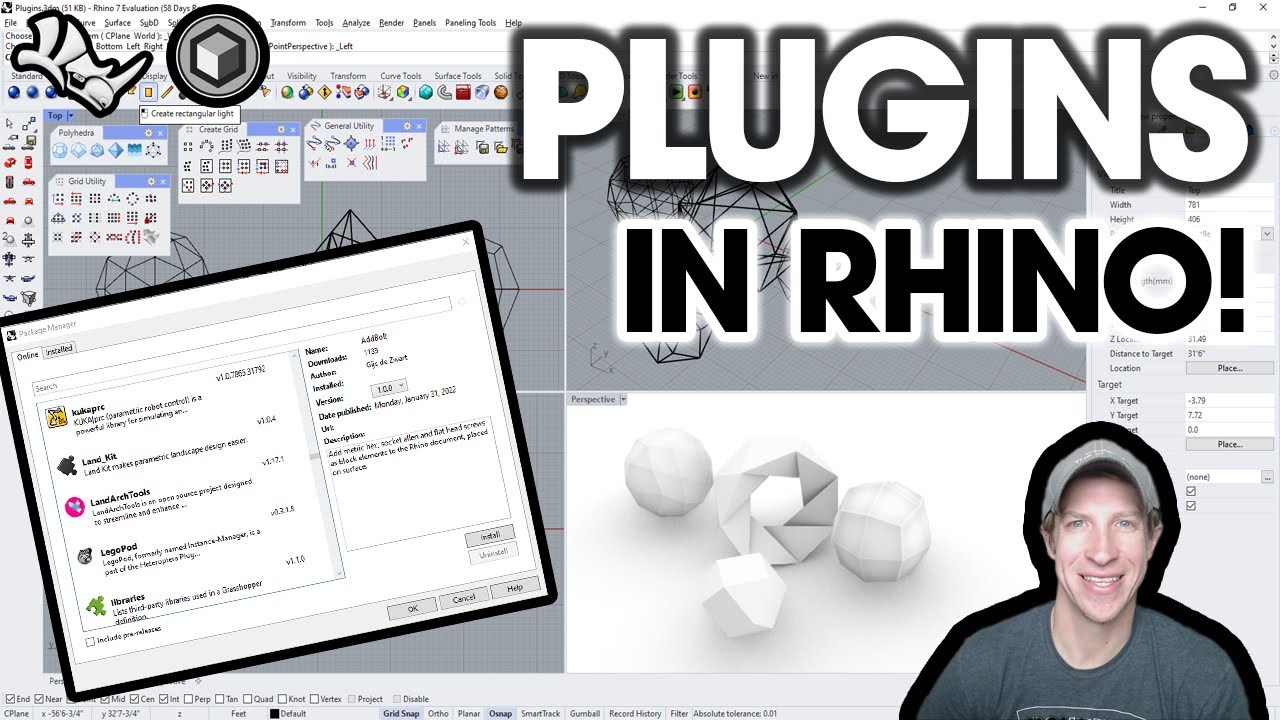Close the Grid Utility panel
The width and height of the screenshot is (1280, 720).
tap(161, 181)
